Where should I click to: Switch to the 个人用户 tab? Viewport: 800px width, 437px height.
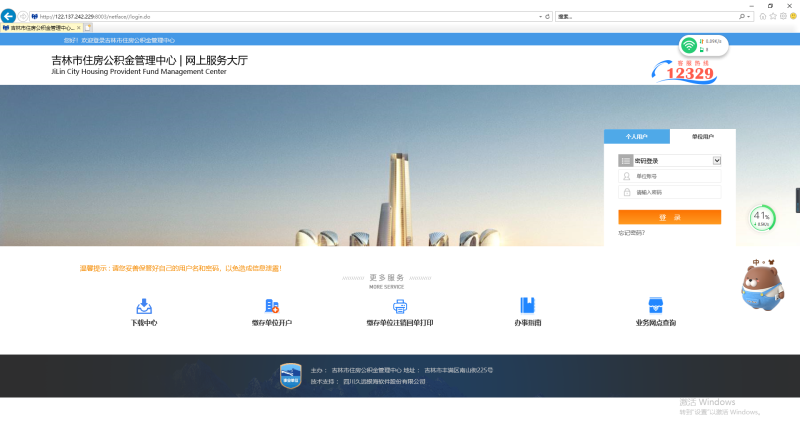[x=636, y=136]
